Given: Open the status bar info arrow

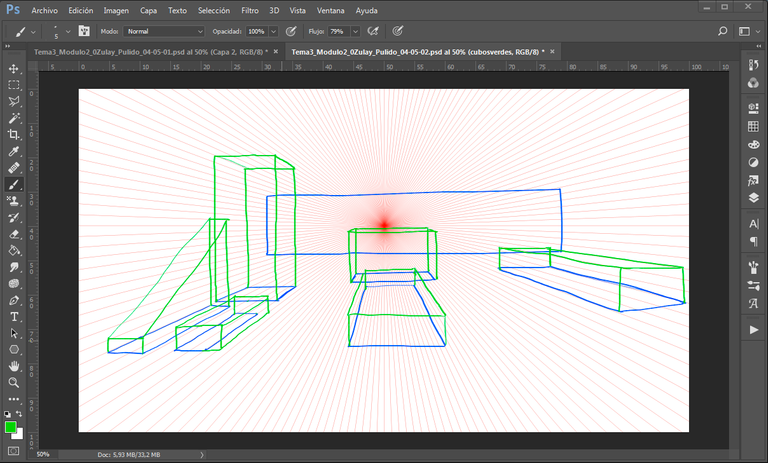Looking at the screenshot, I should click(202, 455).
